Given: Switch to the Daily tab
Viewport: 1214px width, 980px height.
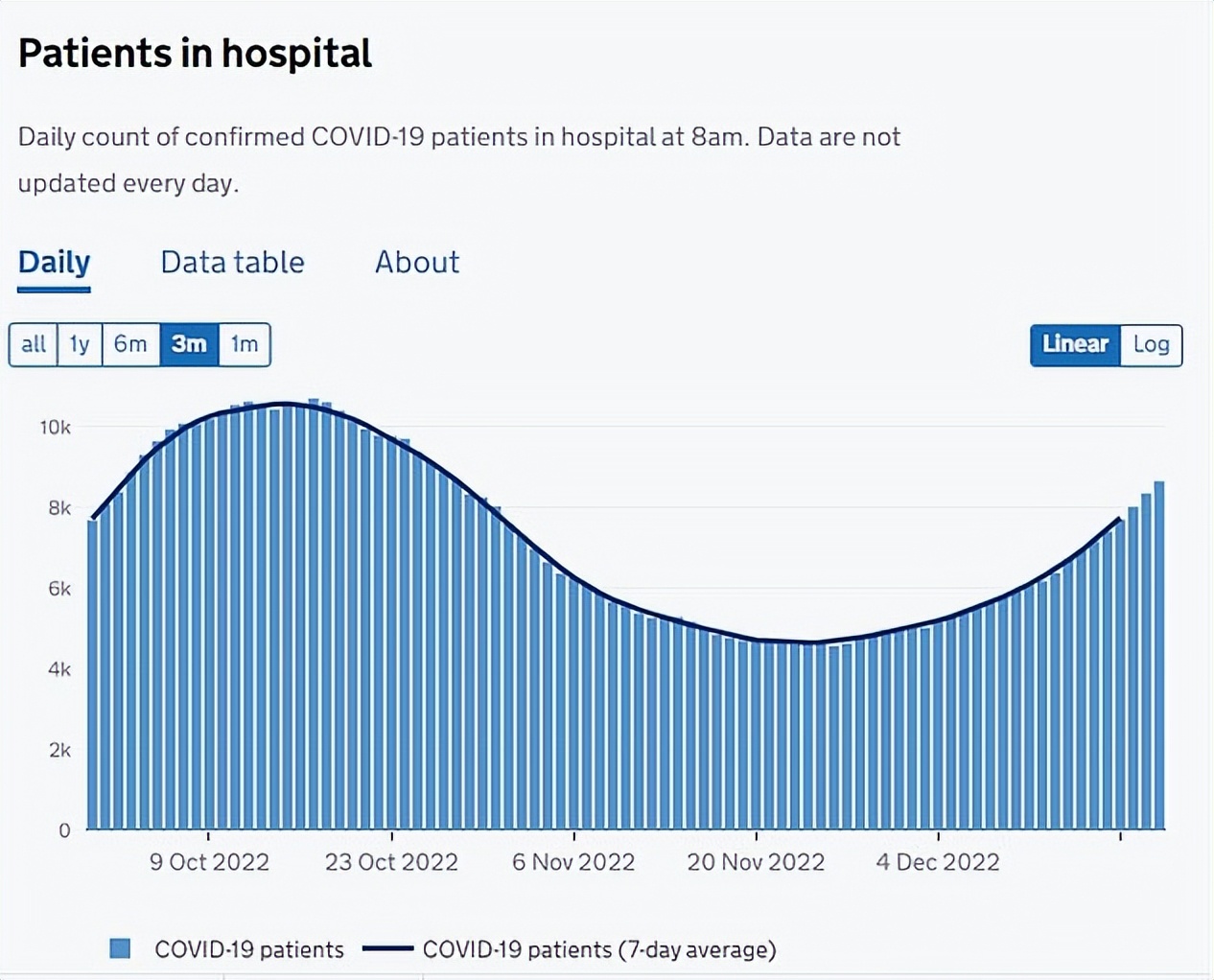Looking at the screenshot, I should click(x=54, y=263).
